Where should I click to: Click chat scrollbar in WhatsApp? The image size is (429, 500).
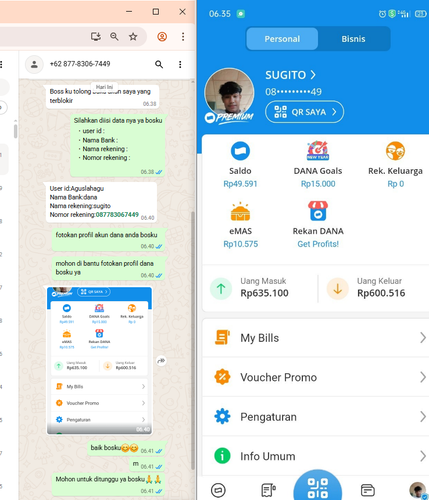click(193, 340)
